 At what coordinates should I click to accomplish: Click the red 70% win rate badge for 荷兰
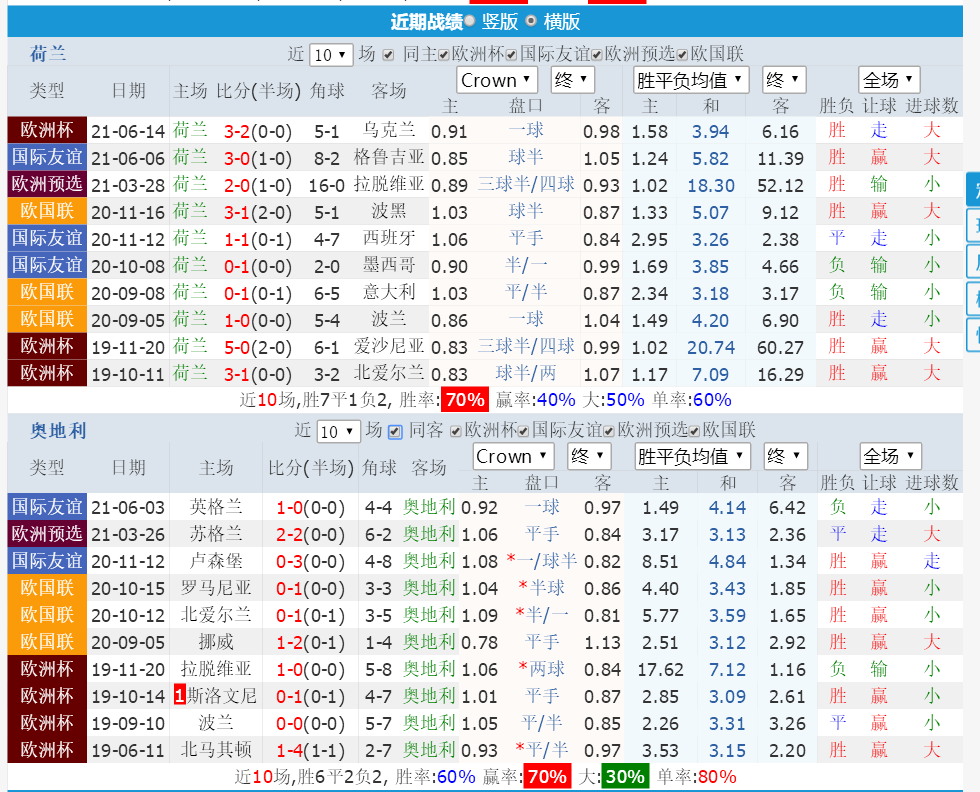coord(465,399)
